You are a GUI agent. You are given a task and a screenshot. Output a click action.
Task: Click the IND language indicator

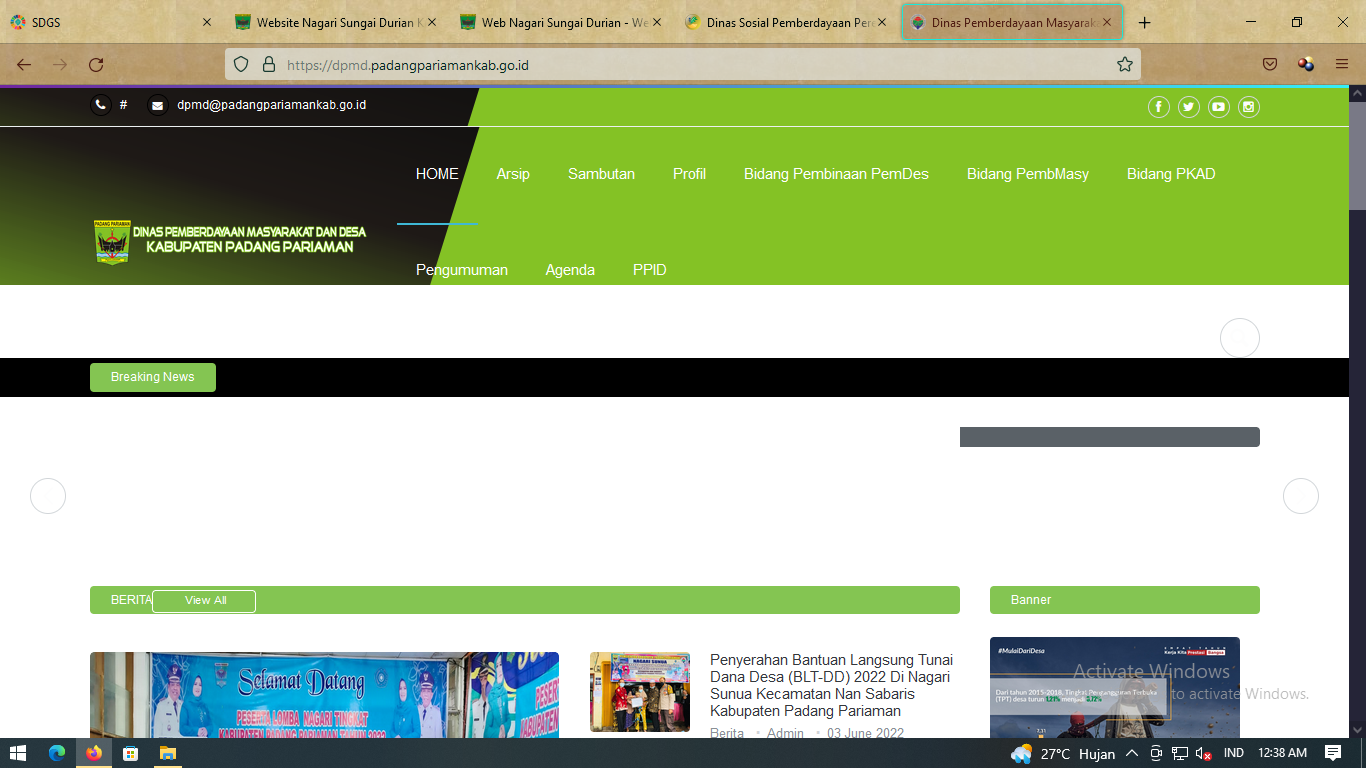coord(1234,753)
